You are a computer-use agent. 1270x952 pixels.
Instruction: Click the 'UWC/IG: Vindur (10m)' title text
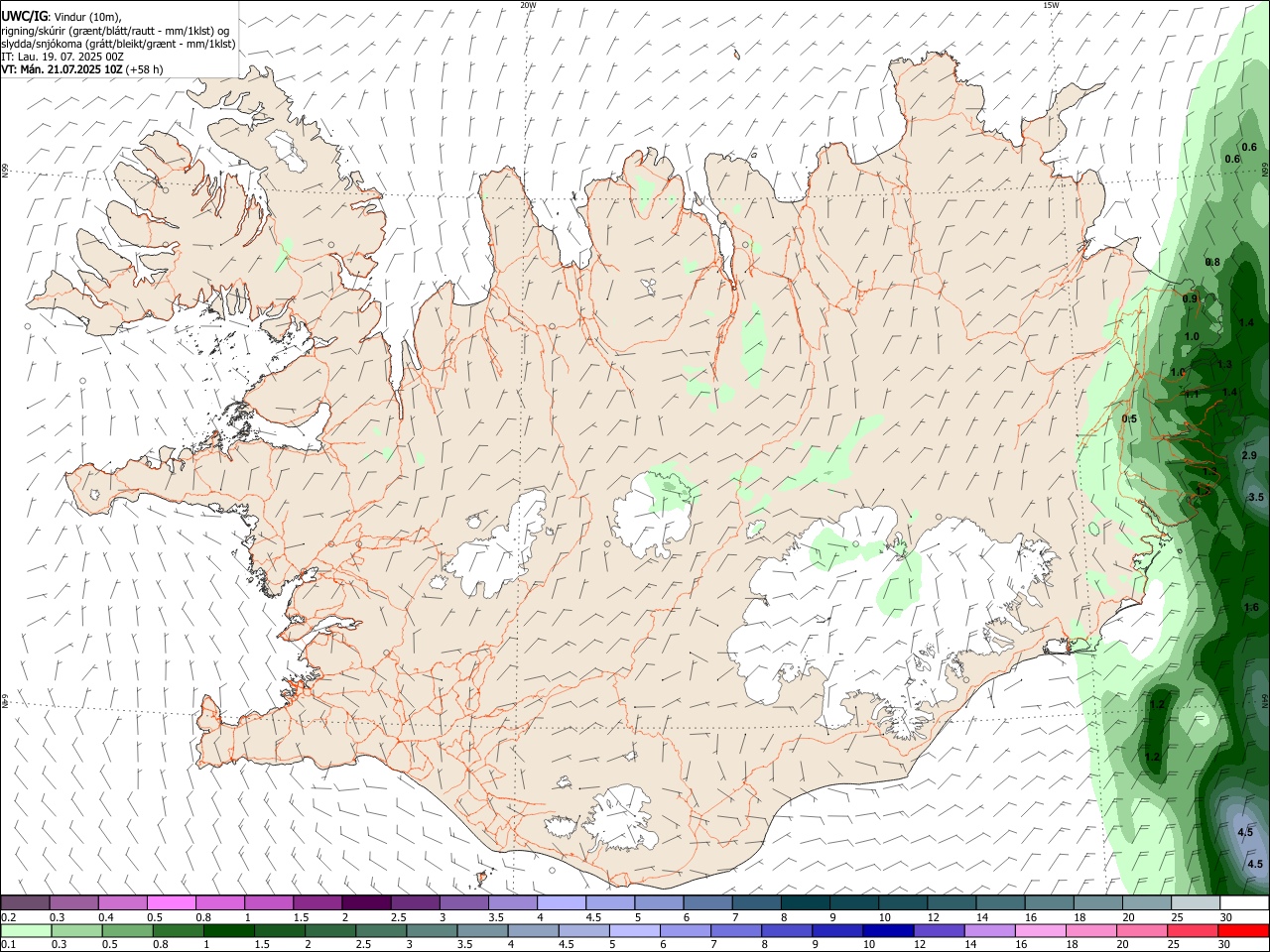pos(63,18)
